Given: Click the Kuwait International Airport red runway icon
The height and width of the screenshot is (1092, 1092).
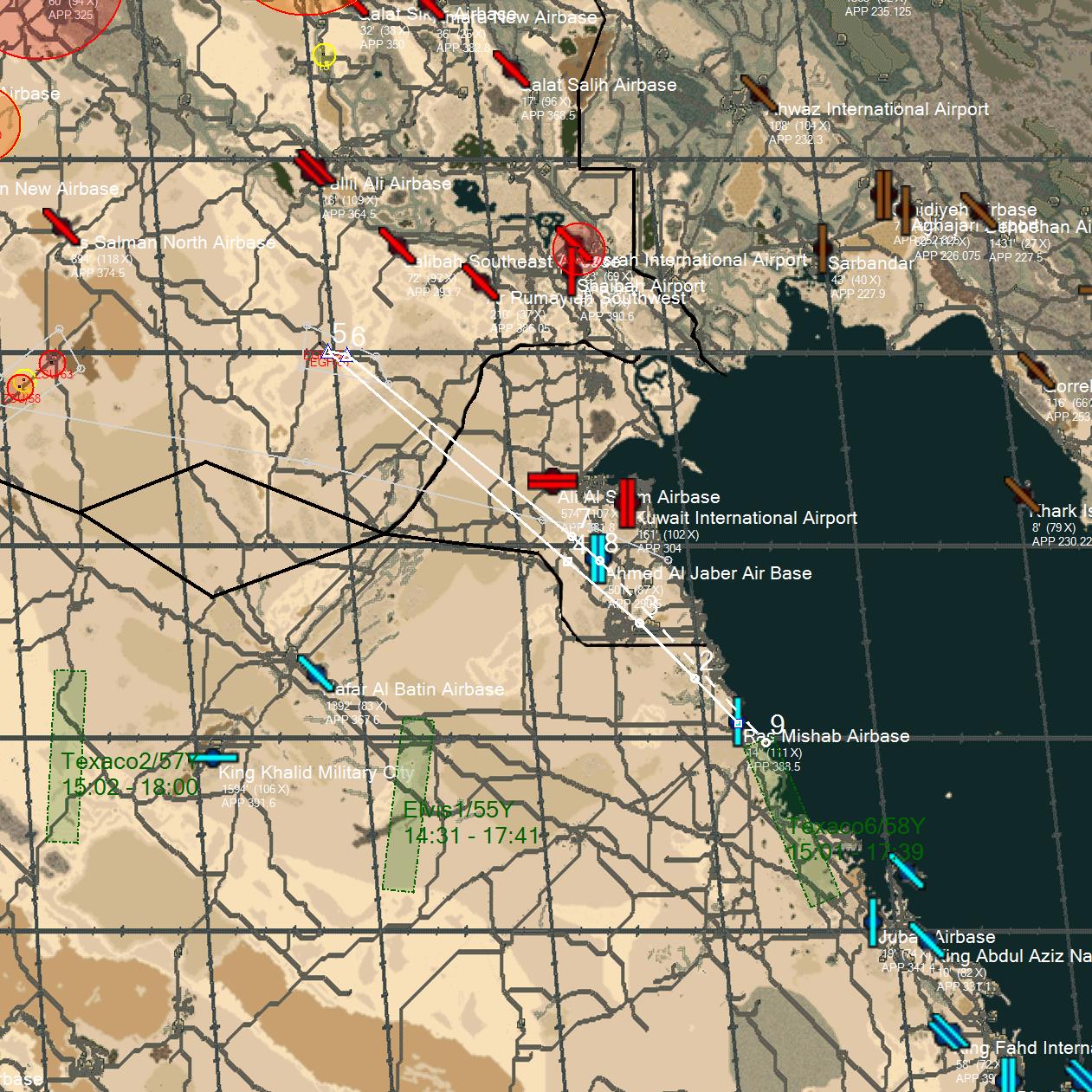Looking at the screenshot, I should [628, 502].
